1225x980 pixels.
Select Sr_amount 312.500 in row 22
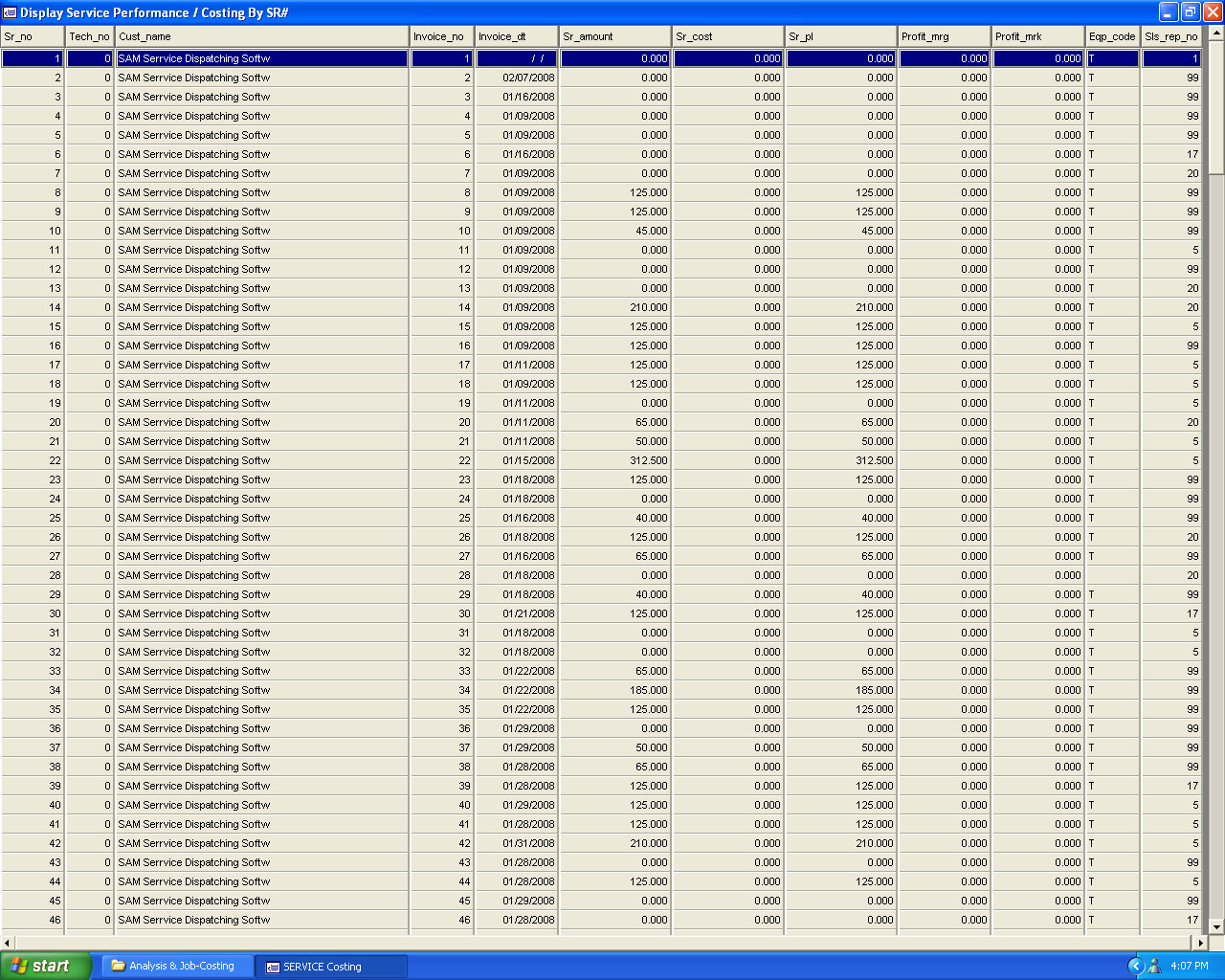point(615,460)
